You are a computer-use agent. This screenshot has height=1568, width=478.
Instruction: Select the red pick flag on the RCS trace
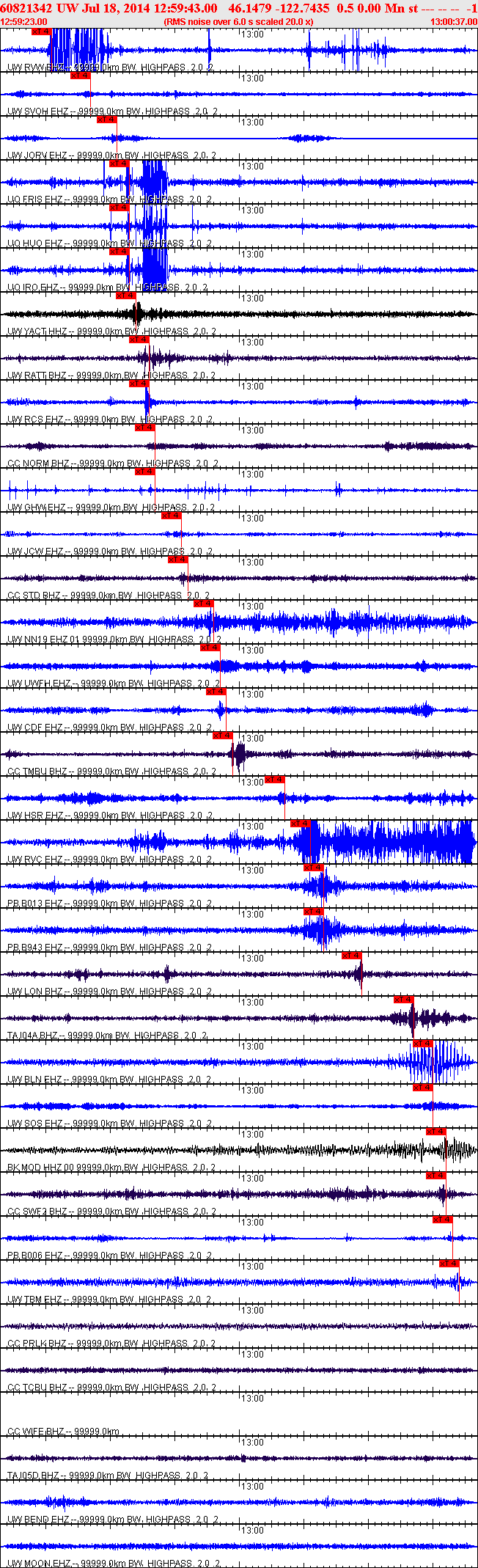(139, 384)
